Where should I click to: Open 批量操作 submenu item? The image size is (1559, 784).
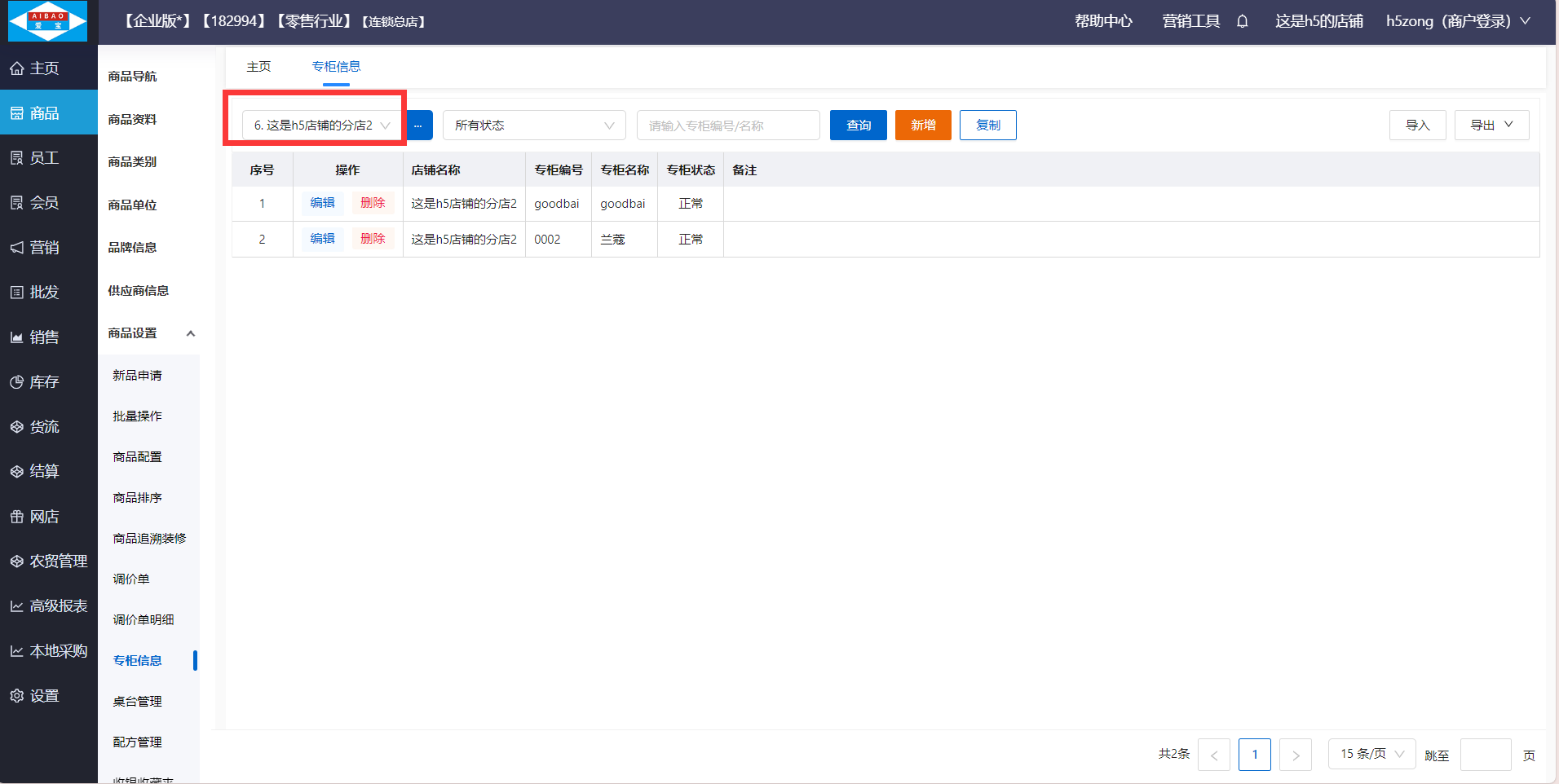click(137, 416)
